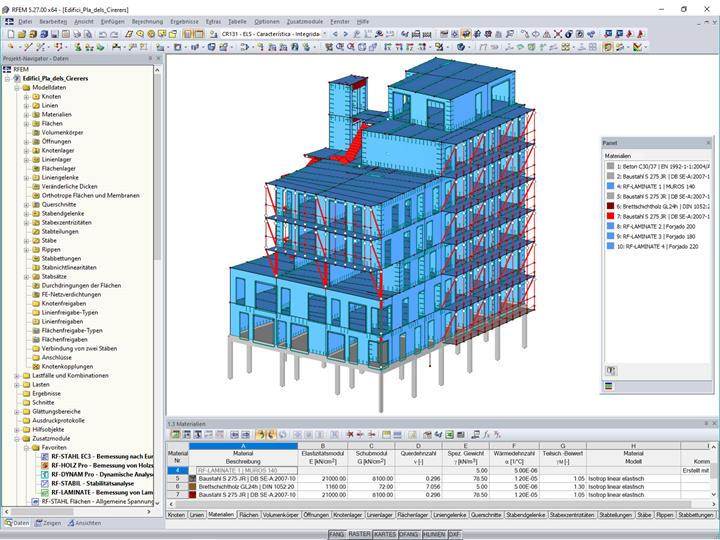The height and width of the screenshot is (540, 720).
Task: Click Beton C30/37 grey color swatch
Action: [610, 166]
